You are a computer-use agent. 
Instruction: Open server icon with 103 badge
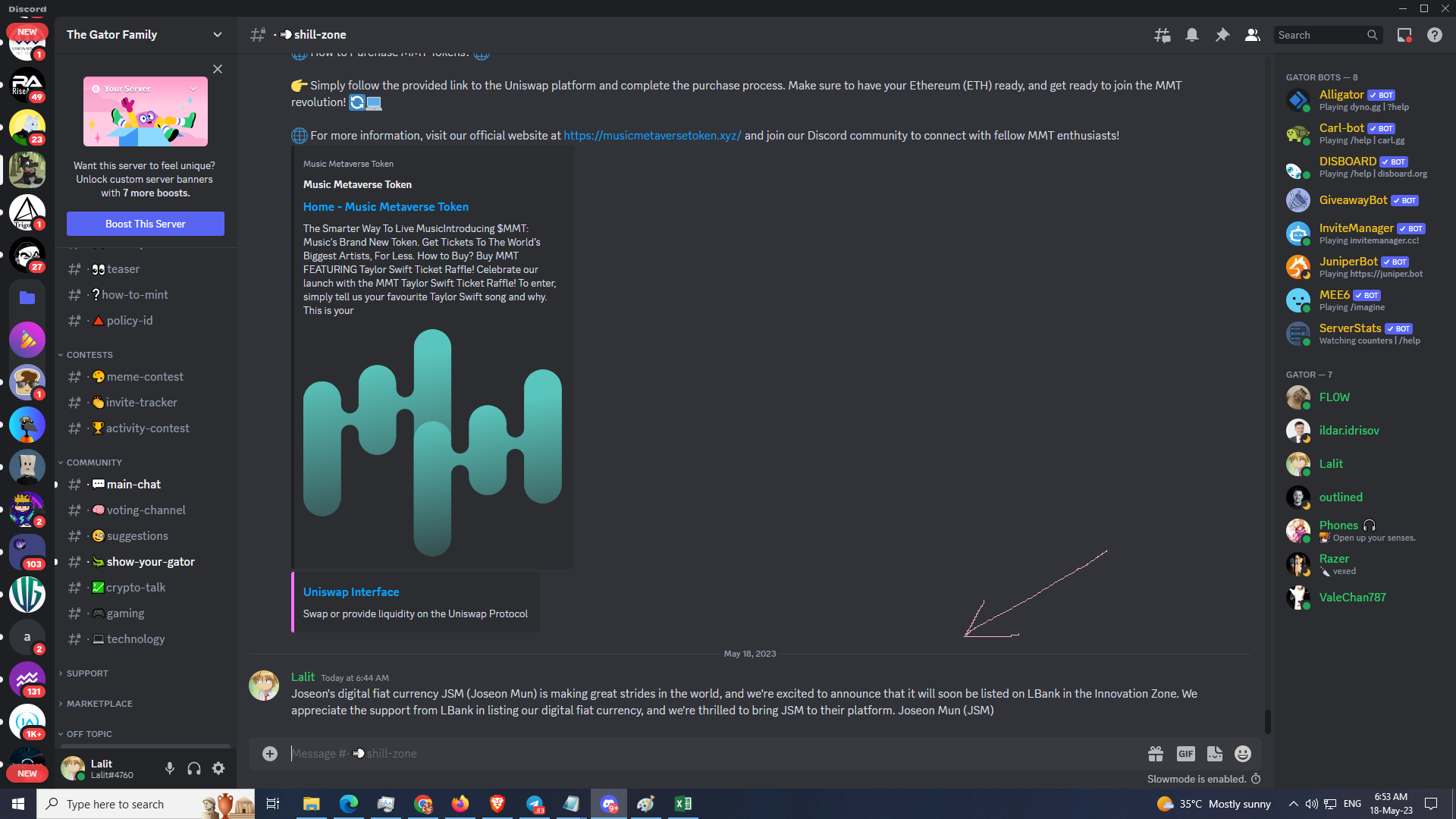(x=27, y=552)
